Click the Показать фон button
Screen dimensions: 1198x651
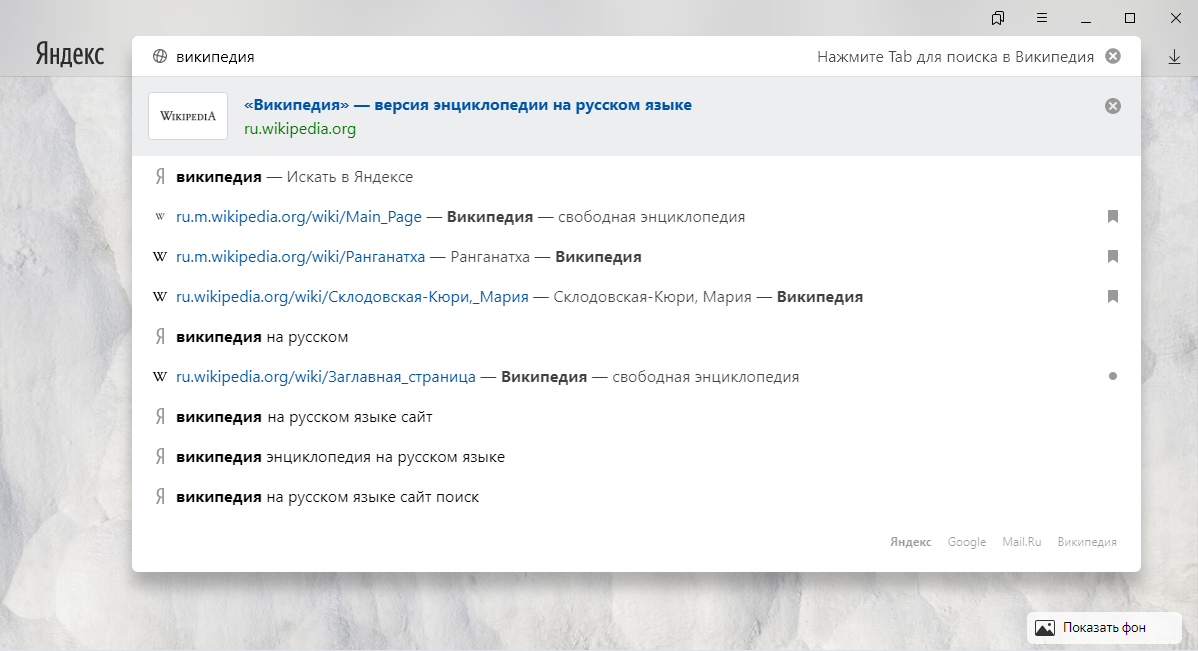(x=1105, y=627)
